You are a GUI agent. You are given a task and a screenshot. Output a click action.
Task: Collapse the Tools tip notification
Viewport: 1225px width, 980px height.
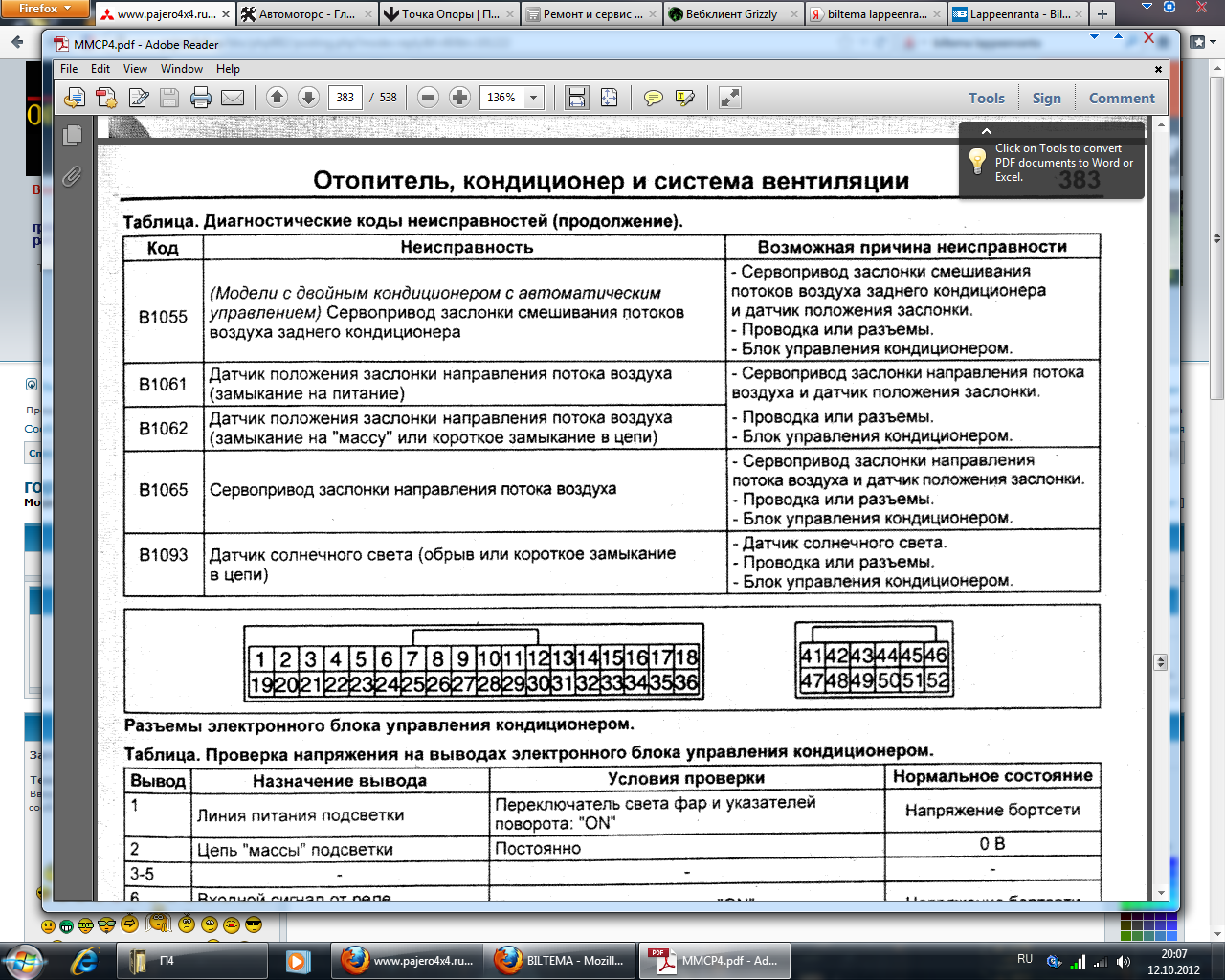(x=987, y=131)
